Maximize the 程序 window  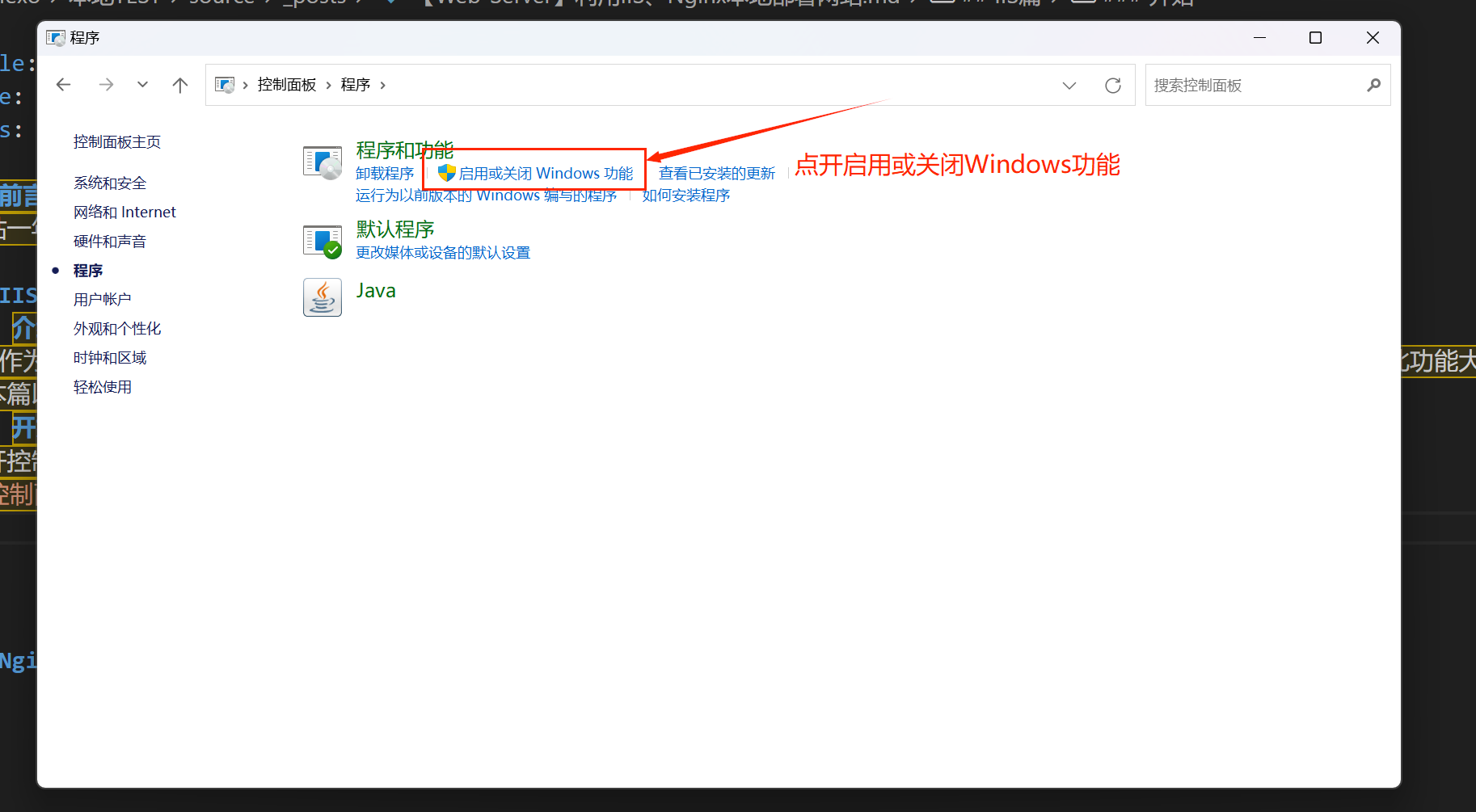point(1315,38)
